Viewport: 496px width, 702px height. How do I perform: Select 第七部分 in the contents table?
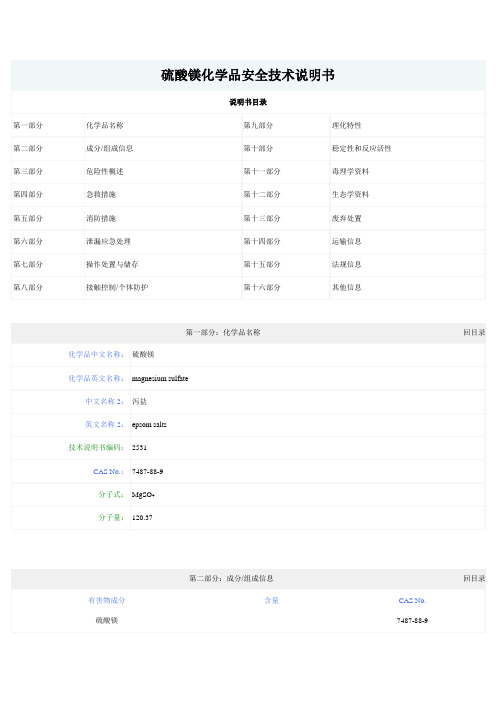[x=28, y=264]
